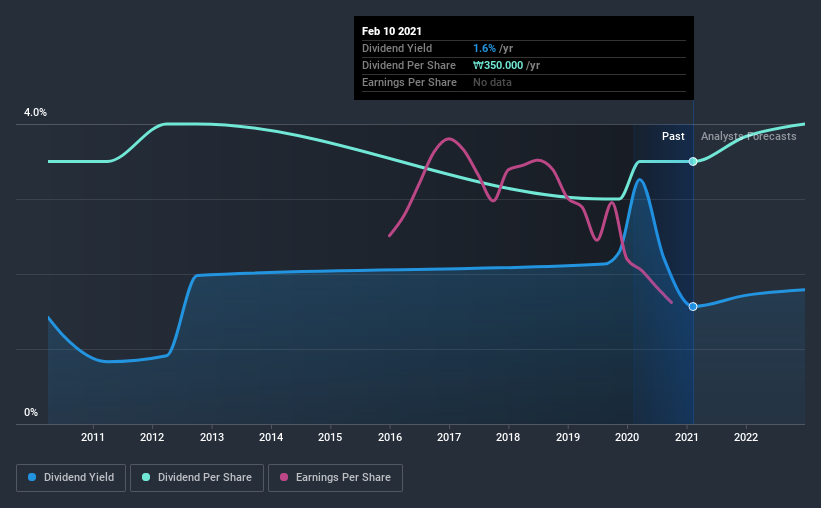Click the blue Dividend Yield legend dot
This screenshot has height=508, width=821.
[x=32, y=477]
